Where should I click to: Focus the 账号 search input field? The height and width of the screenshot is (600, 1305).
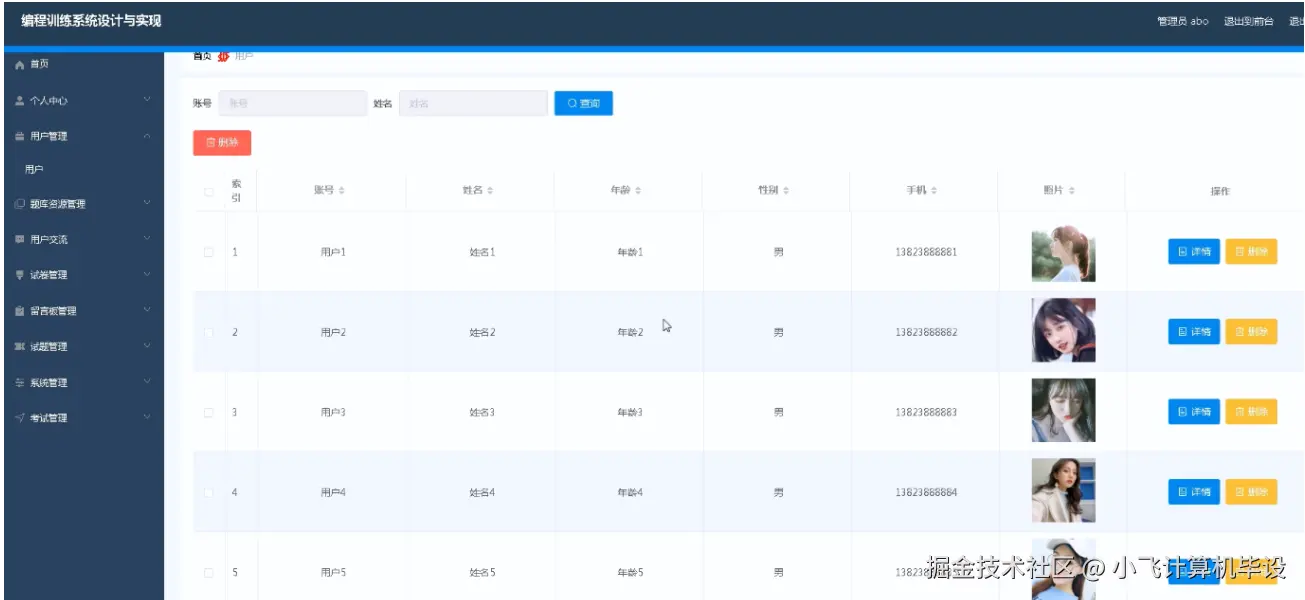pos(293,103)
